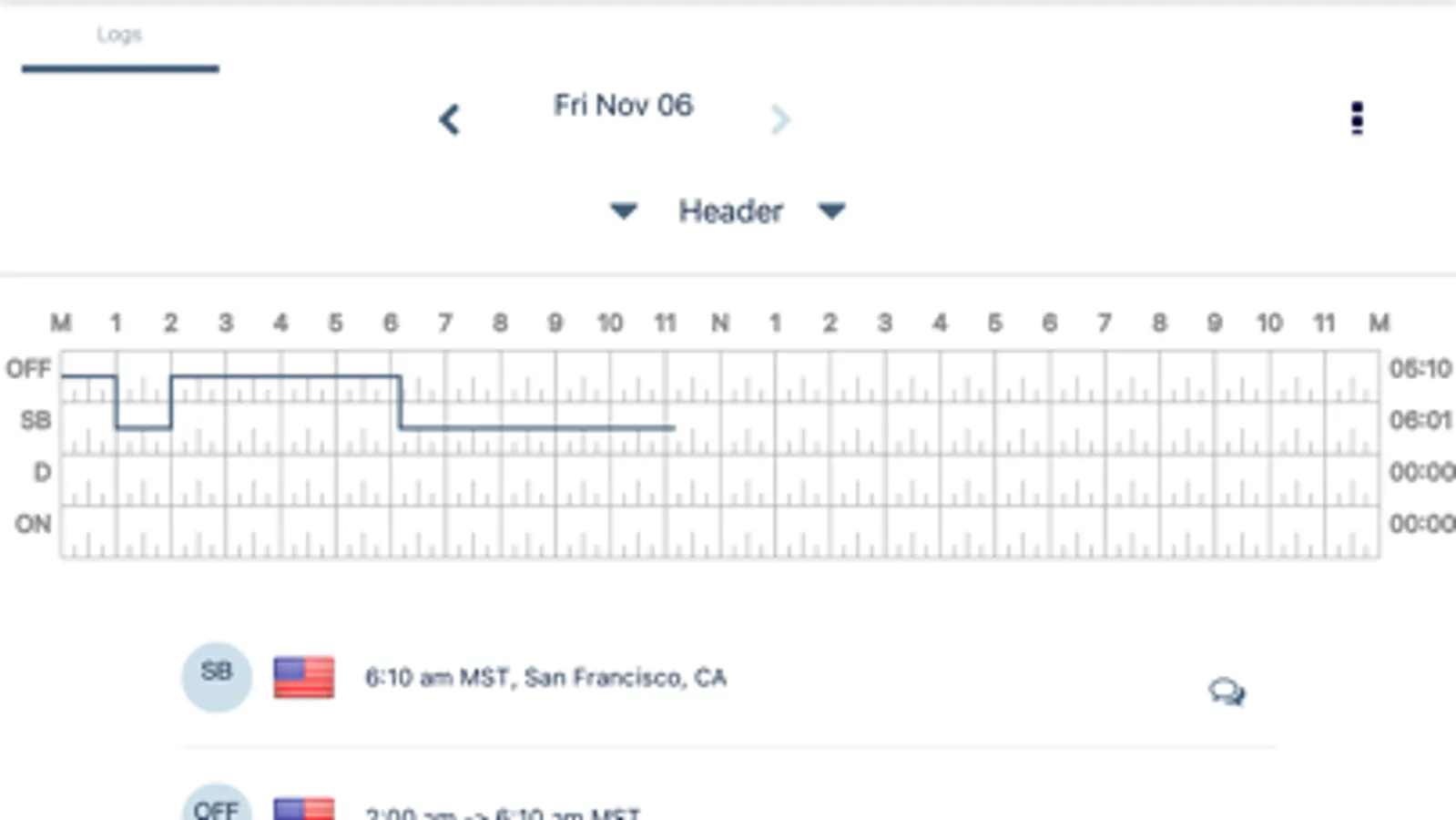Expand Header using the right arrow
The height and width of the screenshot is (820, 1456).
831,211
